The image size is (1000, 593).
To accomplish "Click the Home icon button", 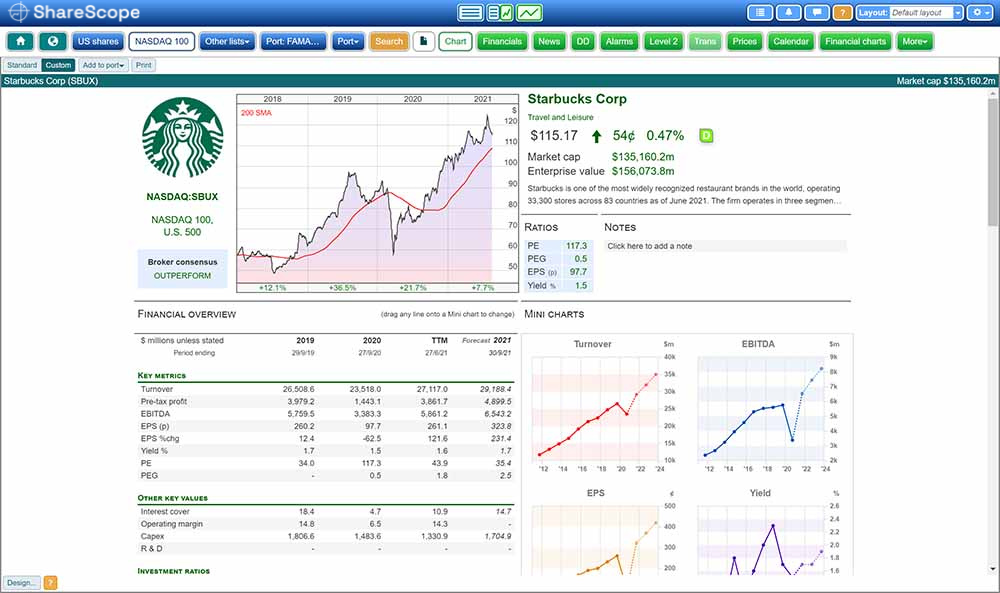I will click(21, 42).
